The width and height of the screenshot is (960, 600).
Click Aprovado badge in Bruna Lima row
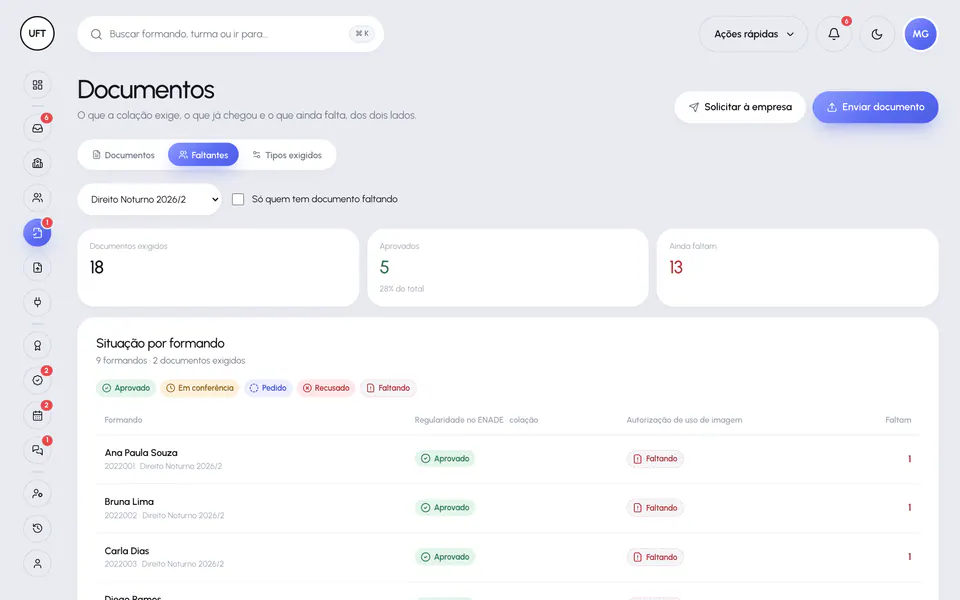(x=444, y=508)
